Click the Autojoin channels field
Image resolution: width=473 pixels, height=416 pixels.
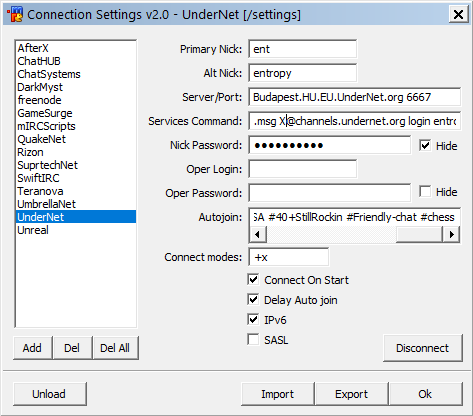coord(354,217)
